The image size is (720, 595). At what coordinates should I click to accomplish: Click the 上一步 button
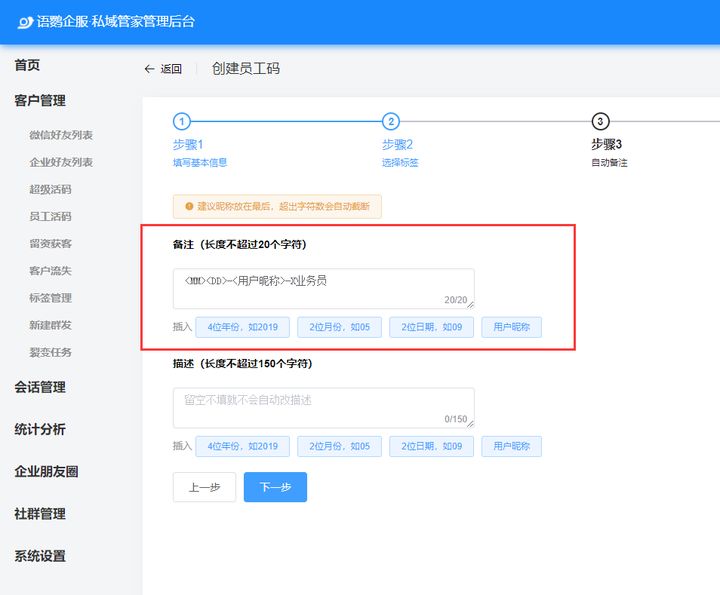pyautogui.click(x=204, y=487)
